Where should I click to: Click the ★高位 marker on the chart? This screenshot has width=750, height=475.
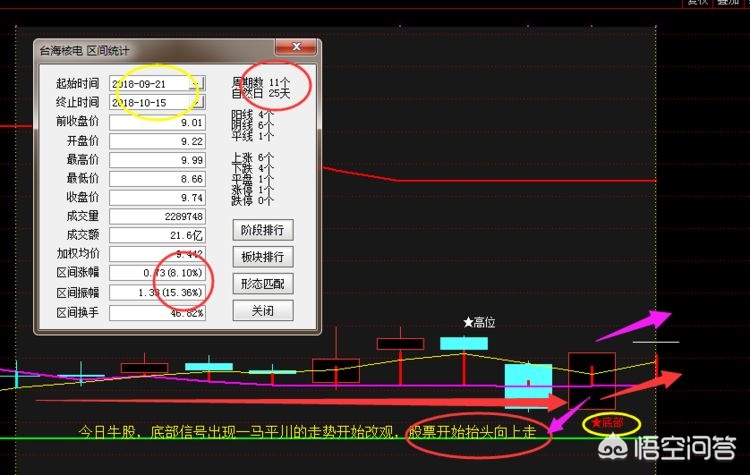[479, 323]
